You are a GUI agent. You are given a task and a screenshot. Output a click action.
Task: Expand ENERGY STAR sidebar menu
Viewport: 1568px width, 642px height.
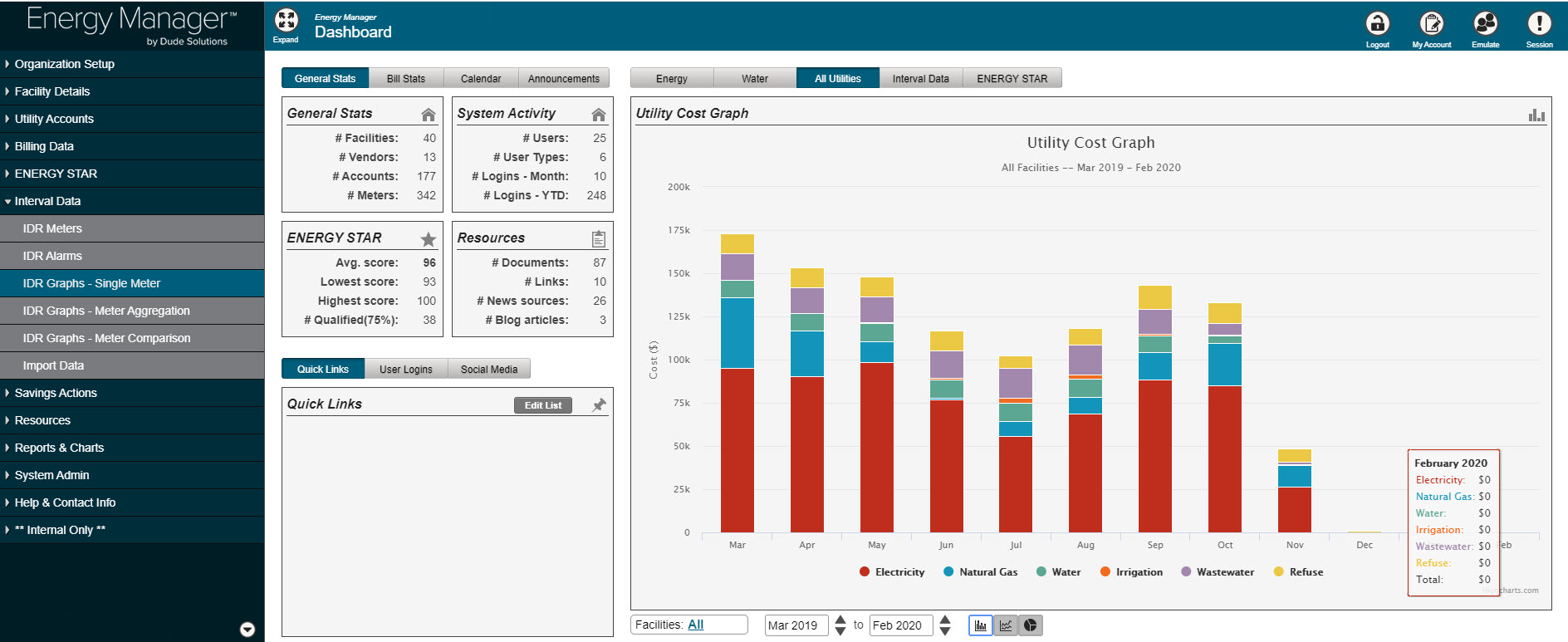[132, 174]
